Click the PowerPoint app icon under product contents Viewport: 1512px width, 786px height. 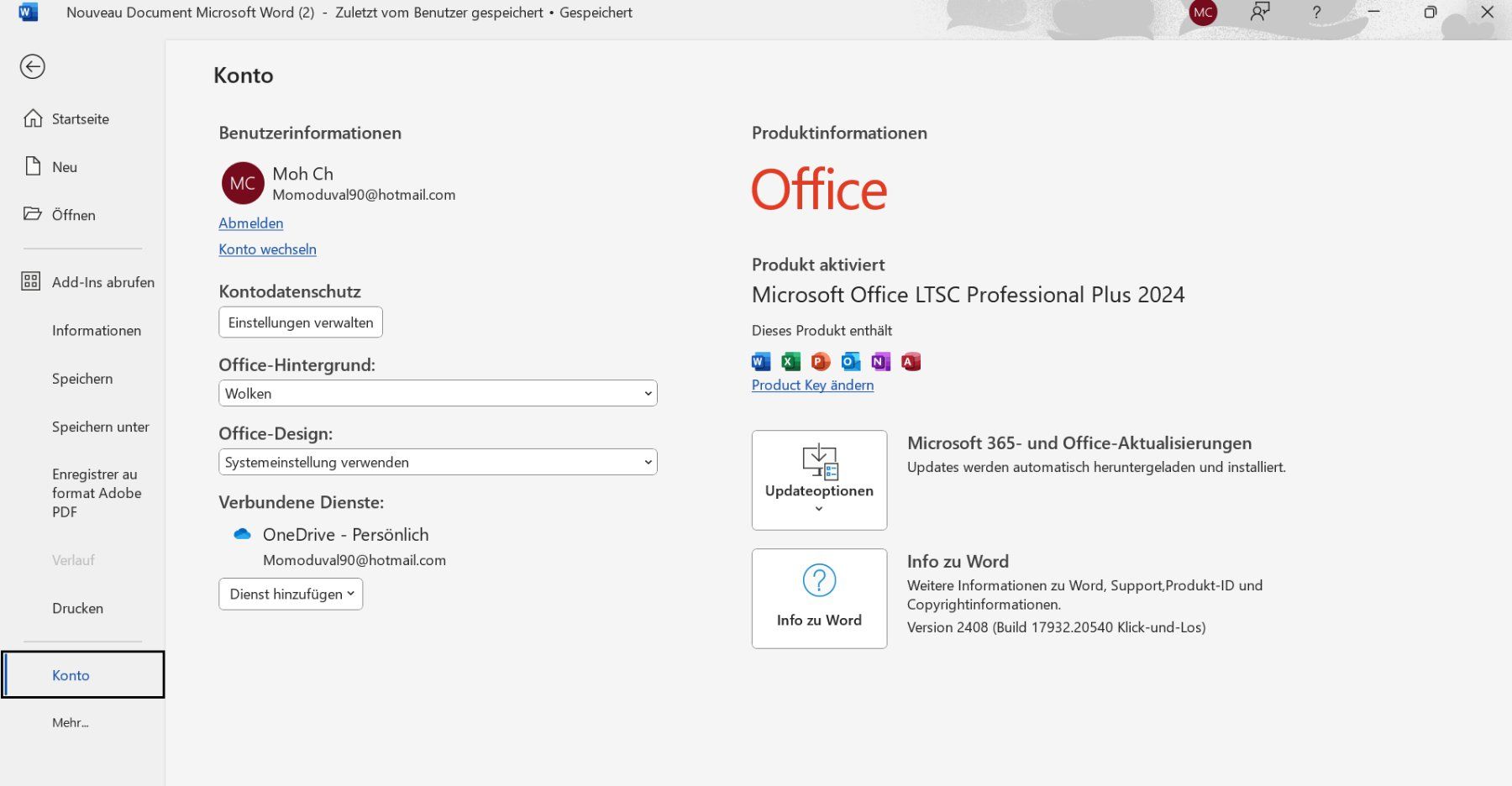821,362
